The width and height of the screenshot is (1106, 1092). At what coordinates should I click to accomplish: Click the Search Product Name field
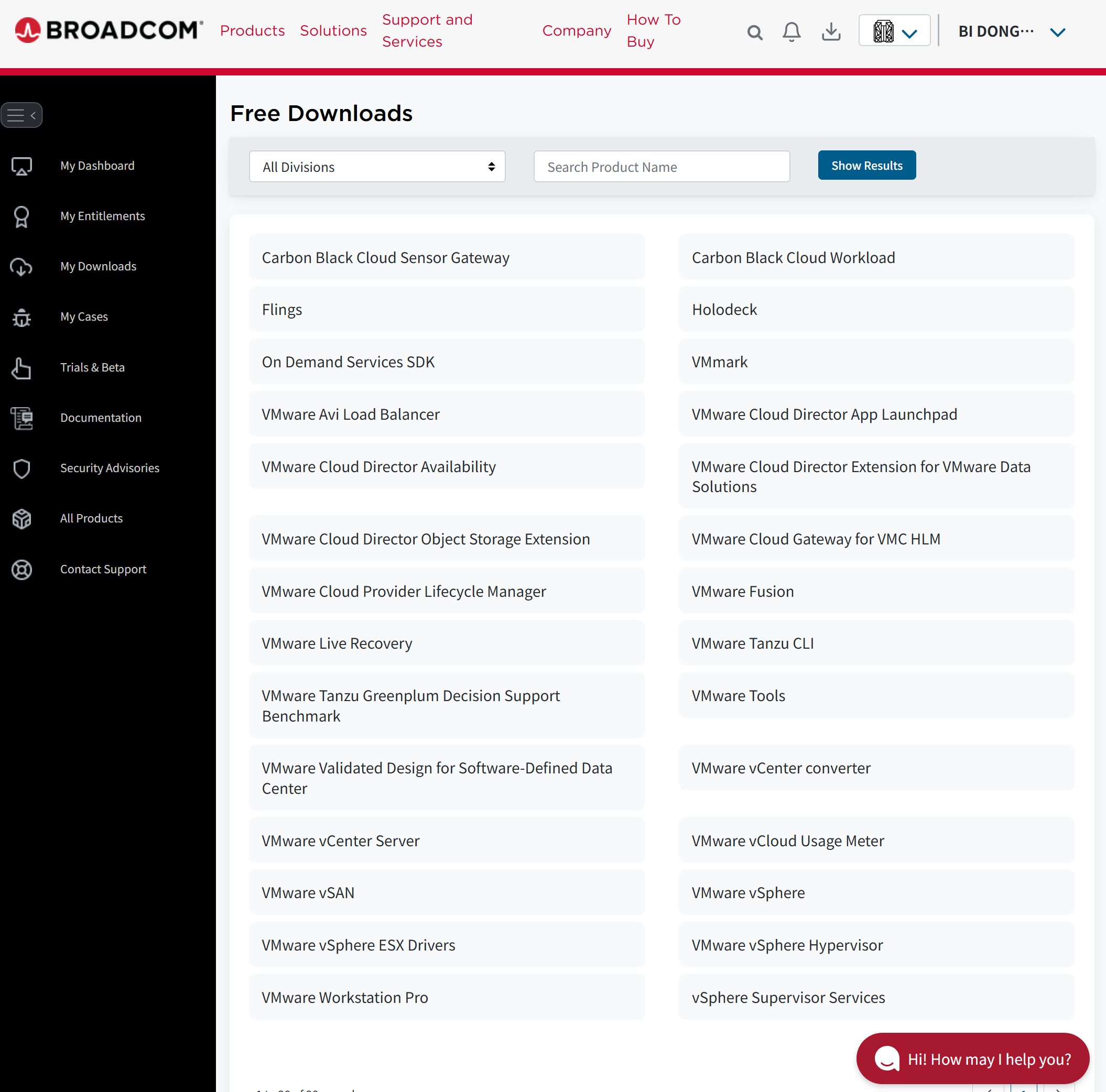661,167
